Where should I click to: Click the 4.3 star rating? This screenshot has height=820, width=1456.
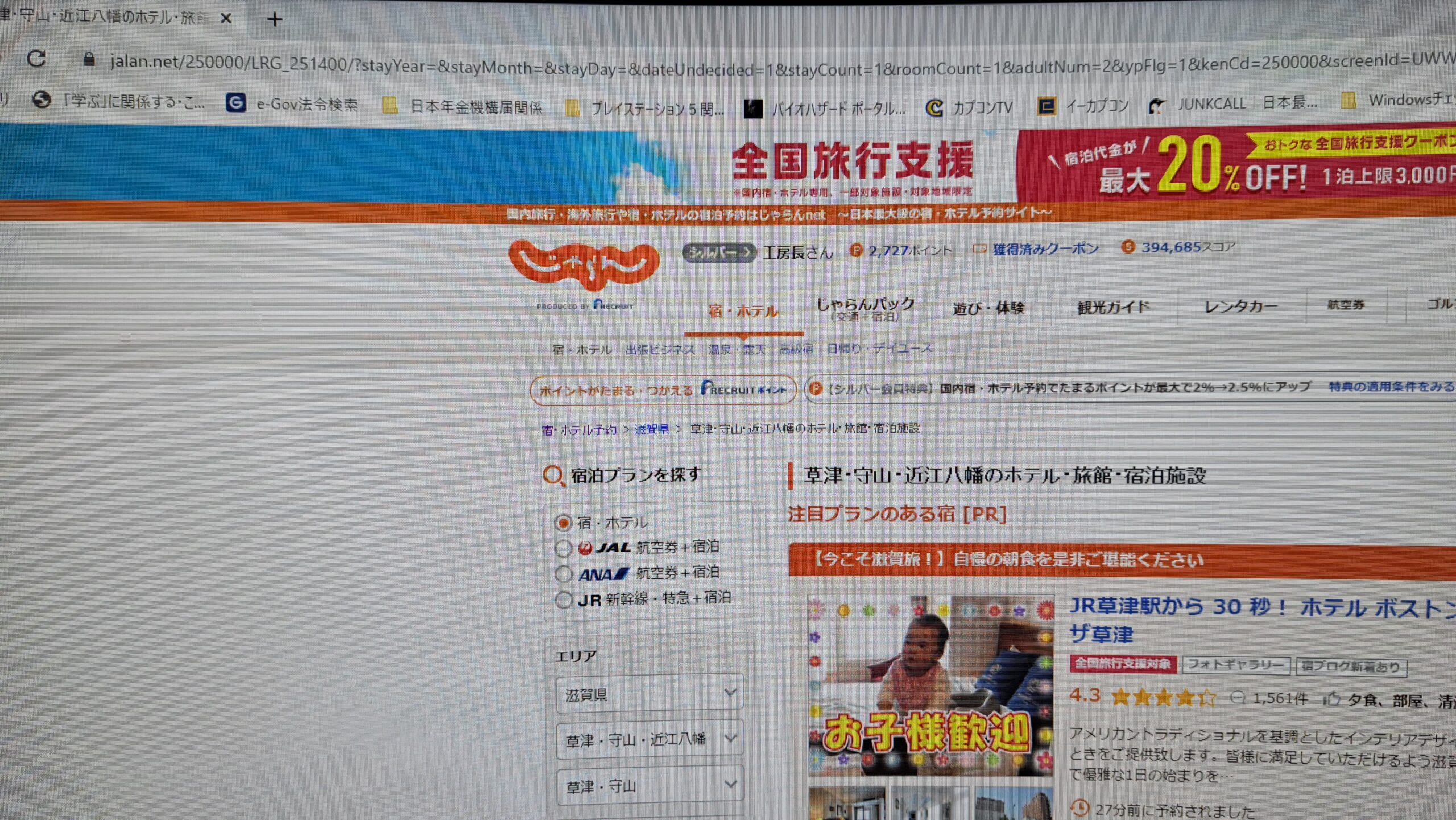click(1142, 696)
